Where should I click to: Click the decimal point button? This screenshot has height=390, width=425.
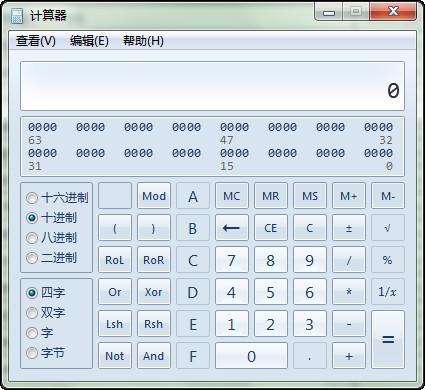click(310, 356)
